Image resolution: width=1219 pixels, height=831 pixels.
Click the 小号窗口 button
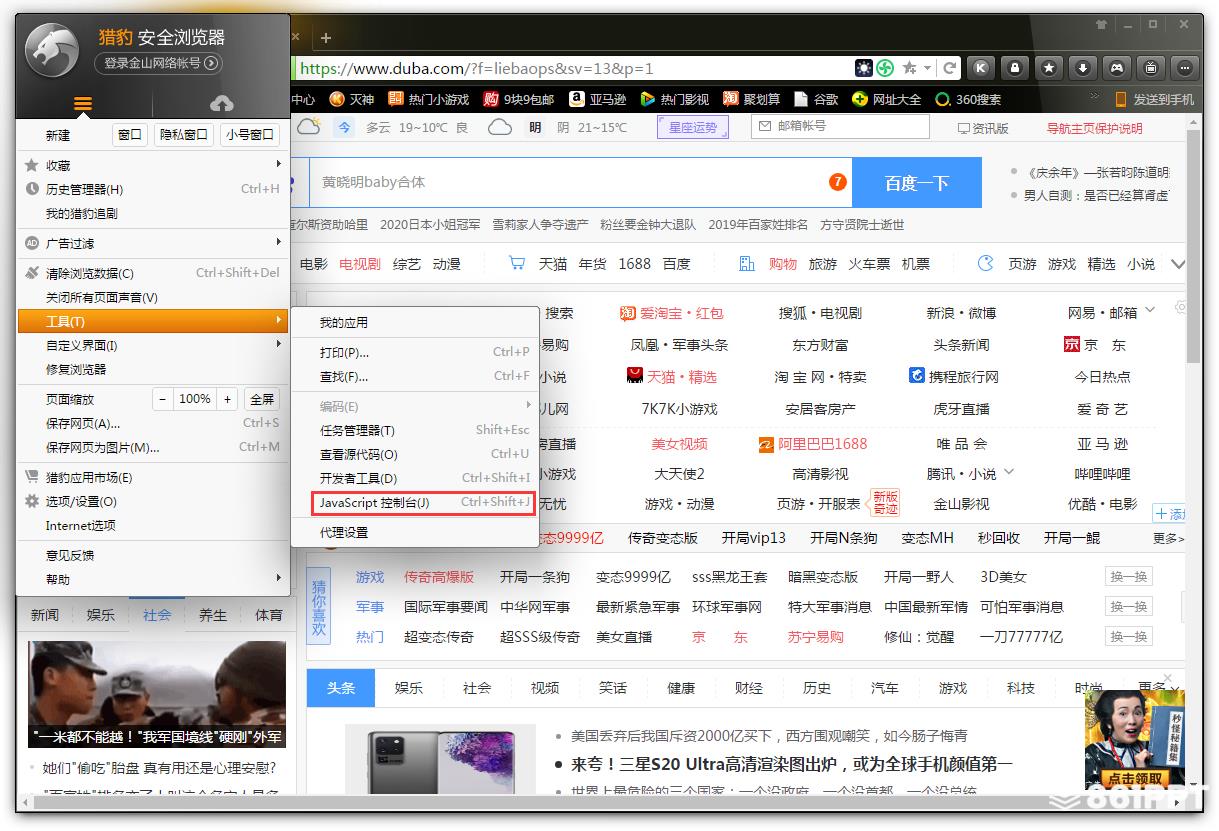point(250,135)
